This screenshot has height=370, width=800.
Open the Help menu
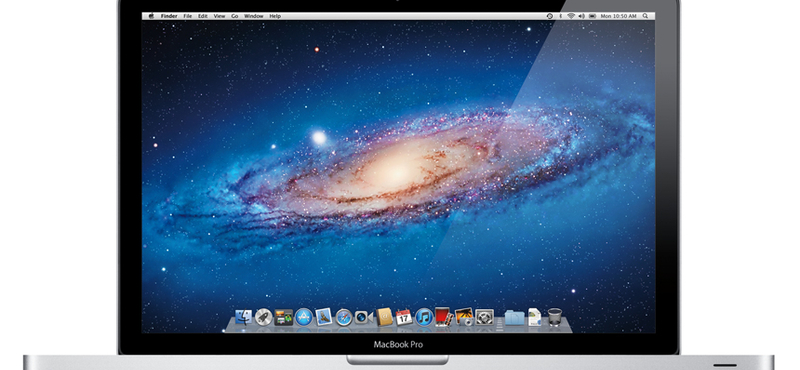click(275, 16)
